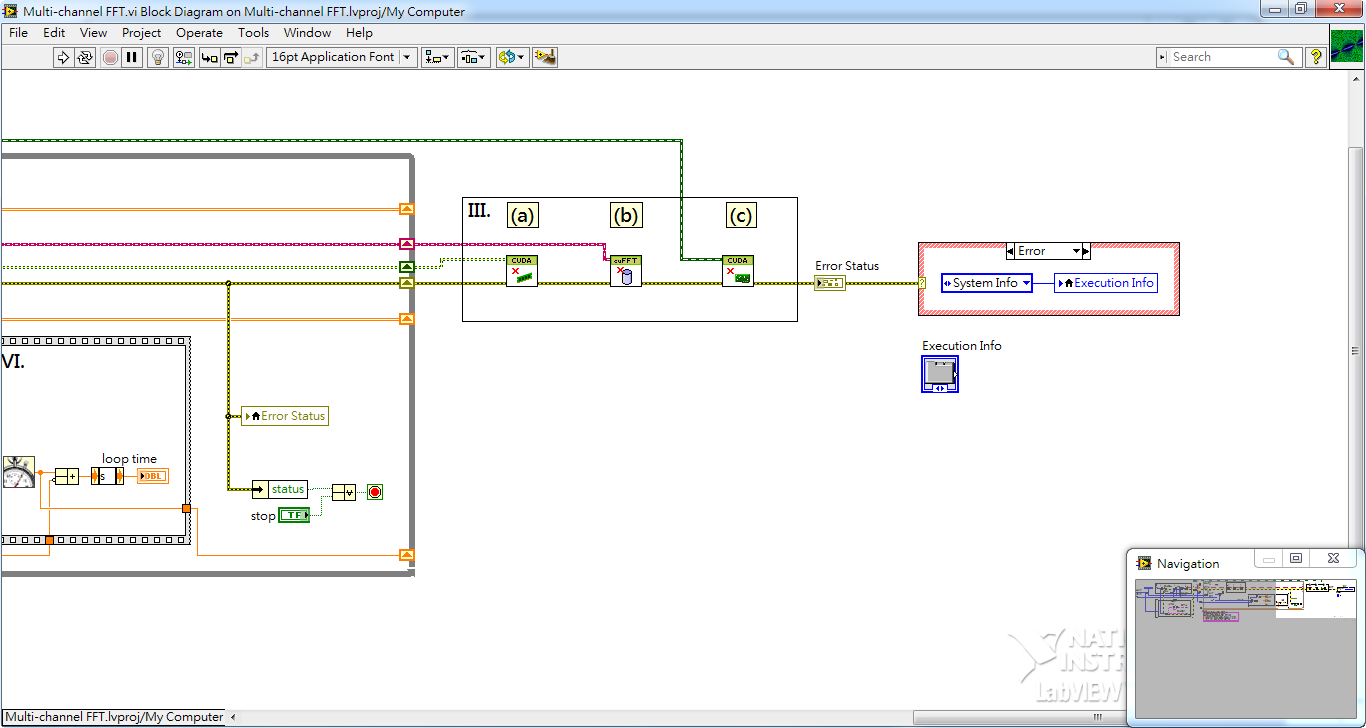Enable Highlight Execution lightbulb
The image size is (1366, 728).
[158, 57]
